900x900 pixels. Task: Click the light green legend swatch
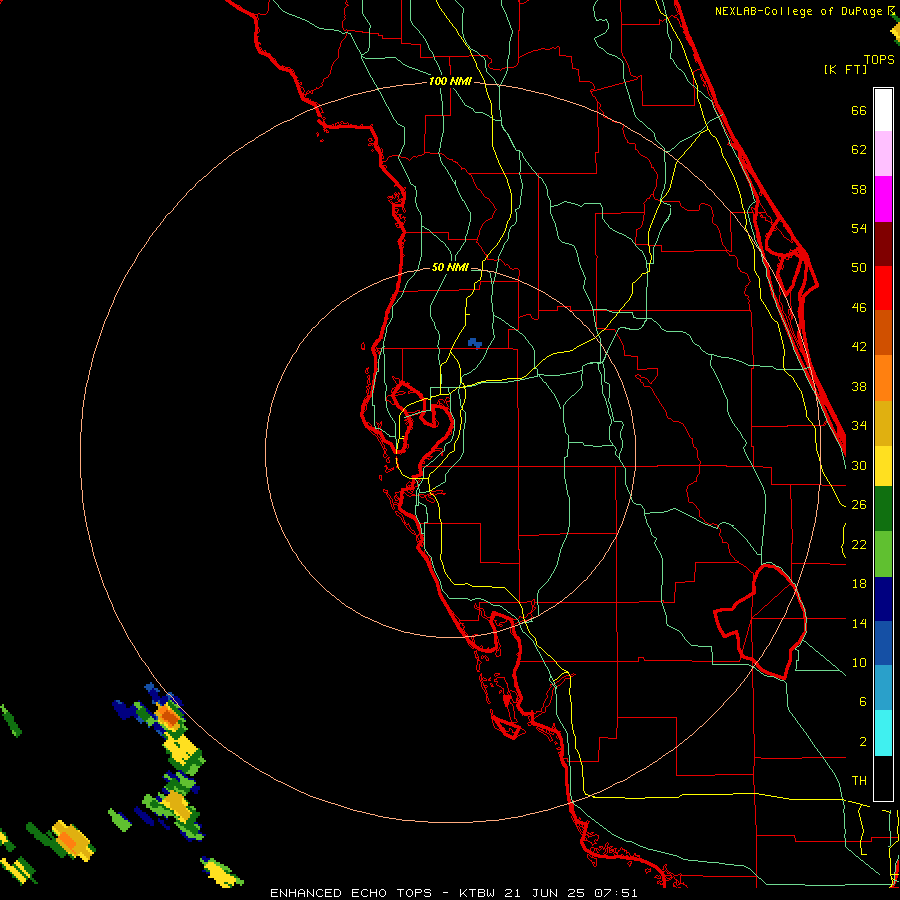click(883, 553)
